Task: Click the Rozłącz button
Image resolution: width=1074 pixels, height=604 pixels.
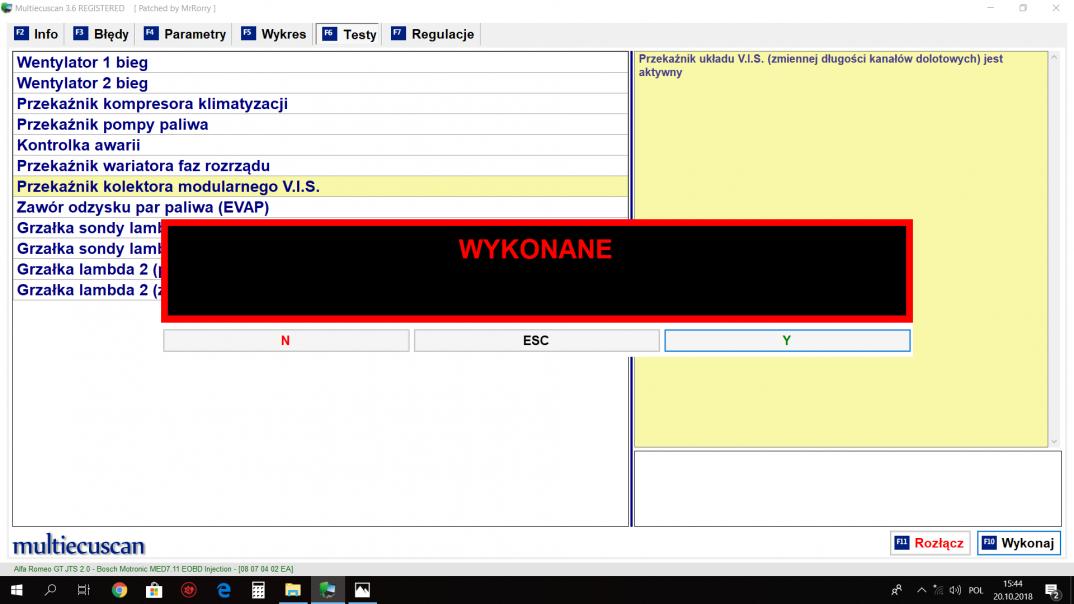Action: click(929, 543)
